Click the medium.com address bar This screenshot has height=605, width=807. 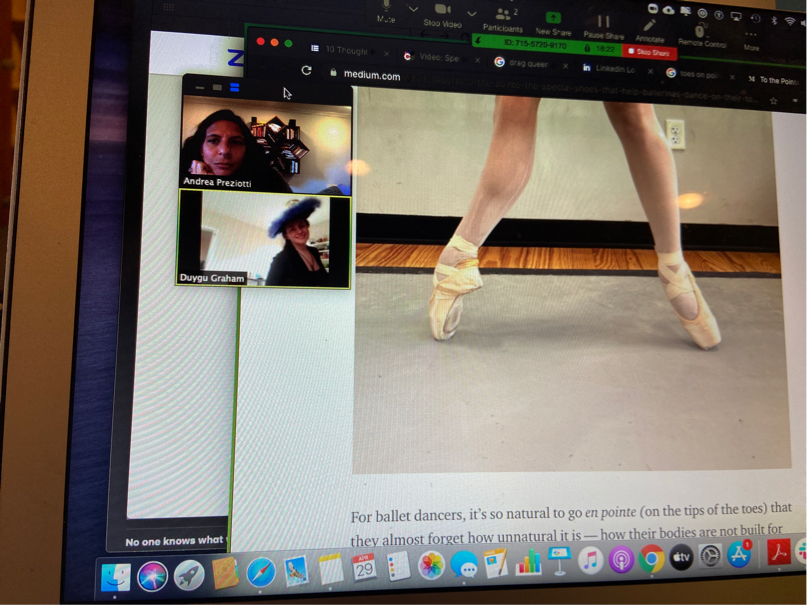click(x=546, y=85)
